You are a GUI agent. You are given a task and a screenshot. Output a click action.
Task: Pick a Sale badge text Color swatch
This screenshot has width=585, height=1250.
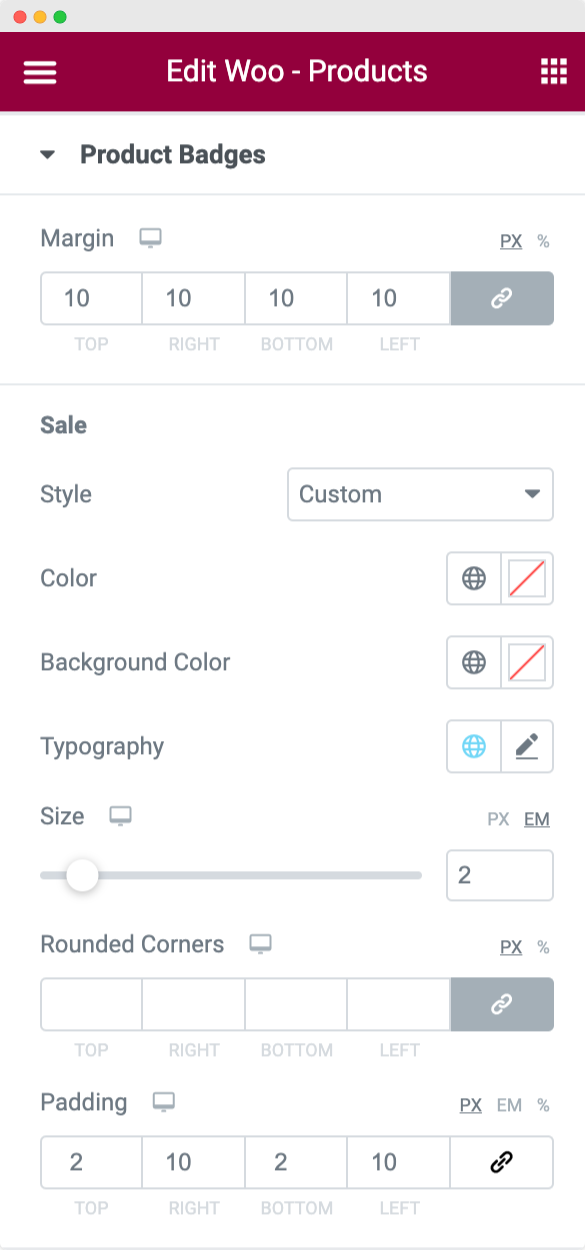click(x=527, y=578)
